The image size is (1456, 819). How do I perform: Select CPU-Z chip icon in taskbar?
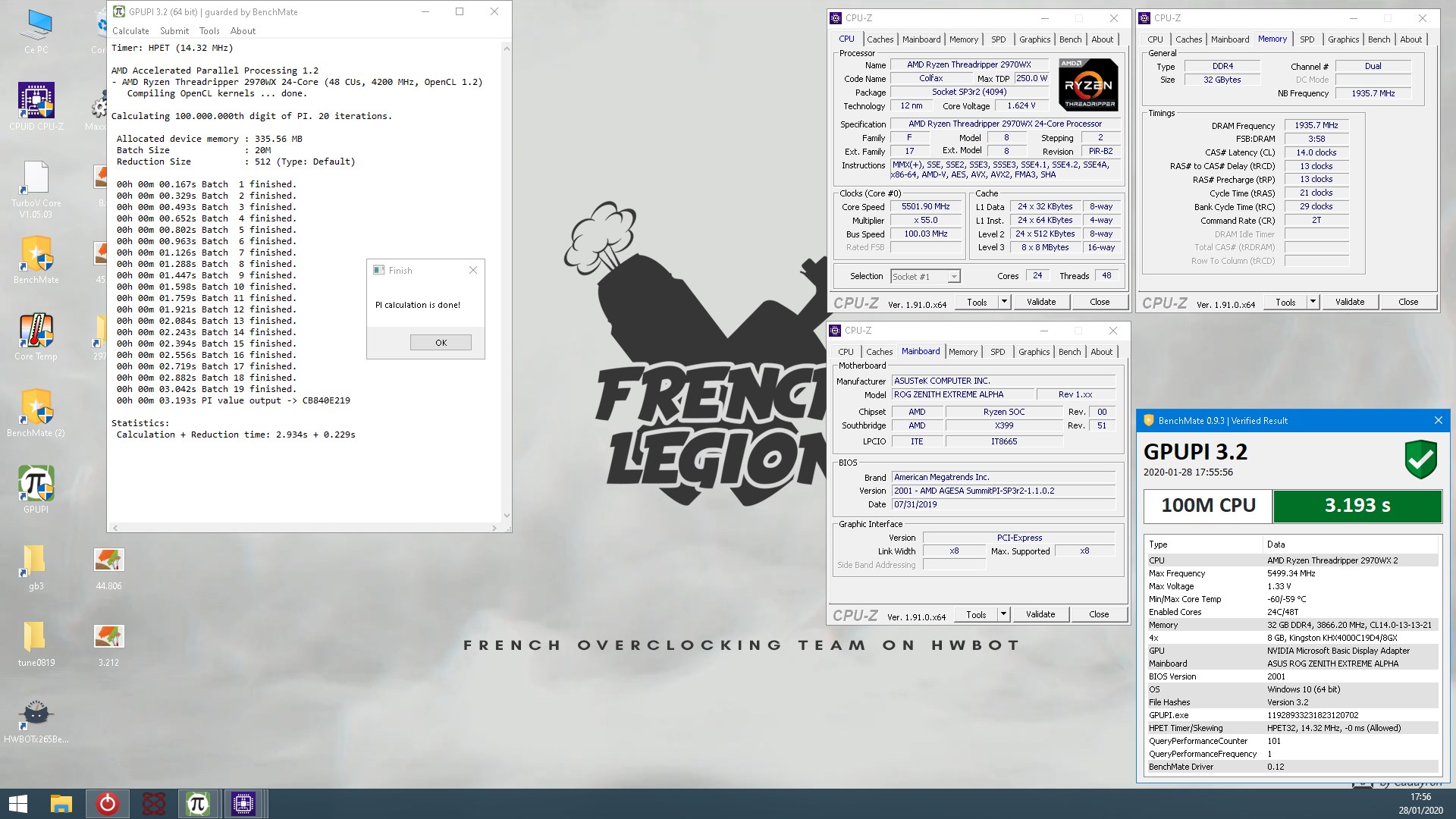click(243, 804)
